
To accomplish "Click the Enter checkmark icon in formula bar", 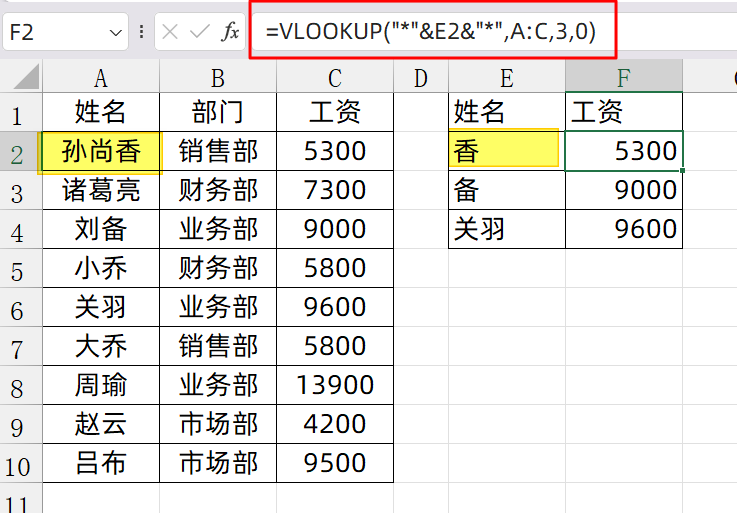I will point(199,32).
